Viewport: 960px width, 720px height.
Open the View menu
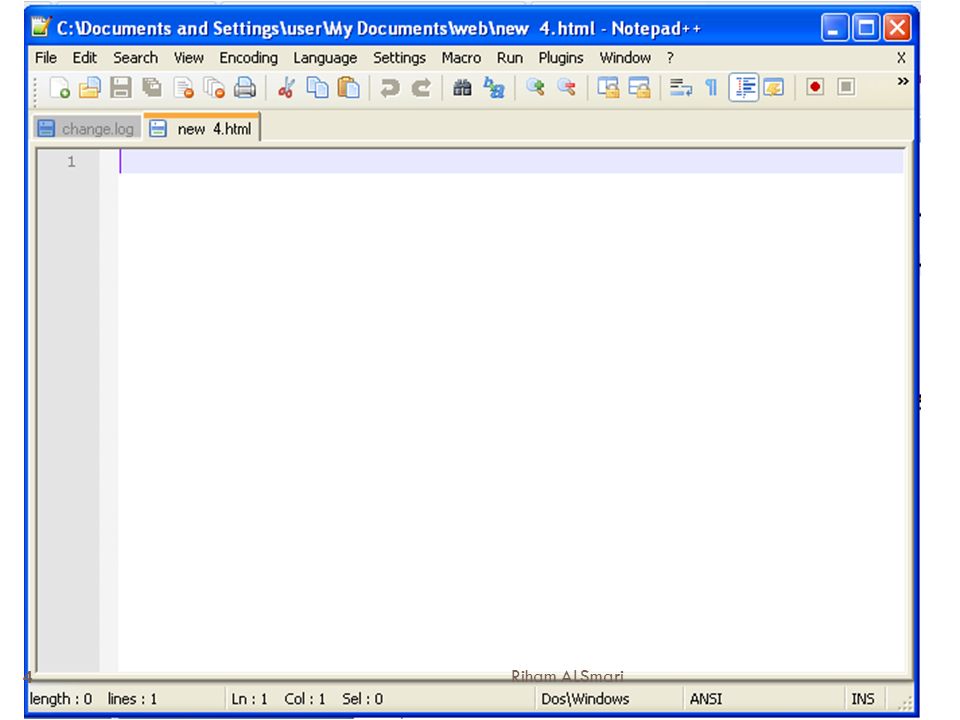(x=188, y=58)
